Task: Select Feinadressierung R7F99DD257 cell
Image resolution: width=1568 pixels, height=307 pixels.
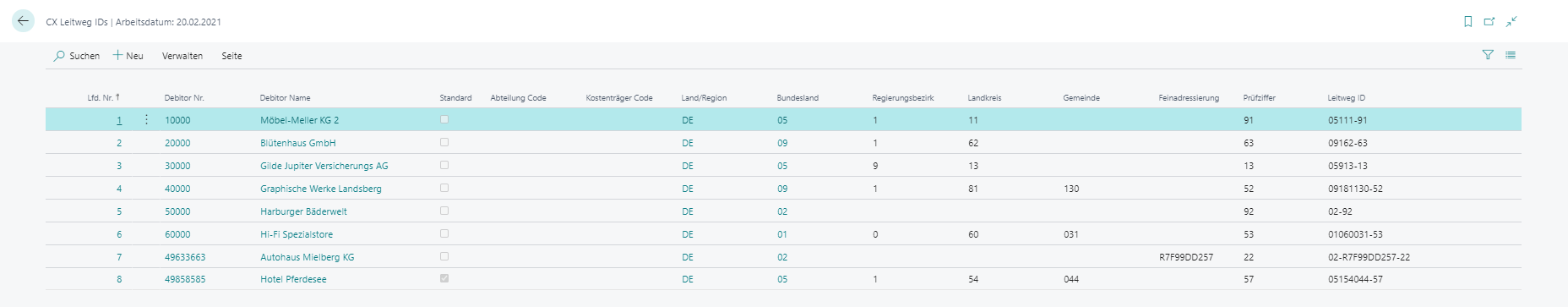Action: click(x=1186, y=257)
